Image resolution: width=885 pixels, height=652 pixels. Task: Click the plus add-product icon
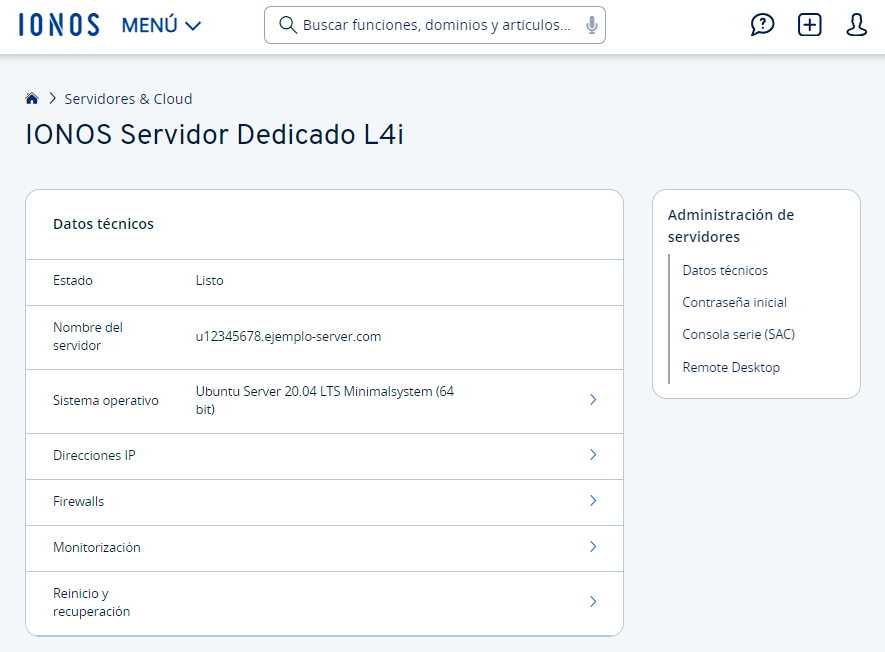(809, 25)
